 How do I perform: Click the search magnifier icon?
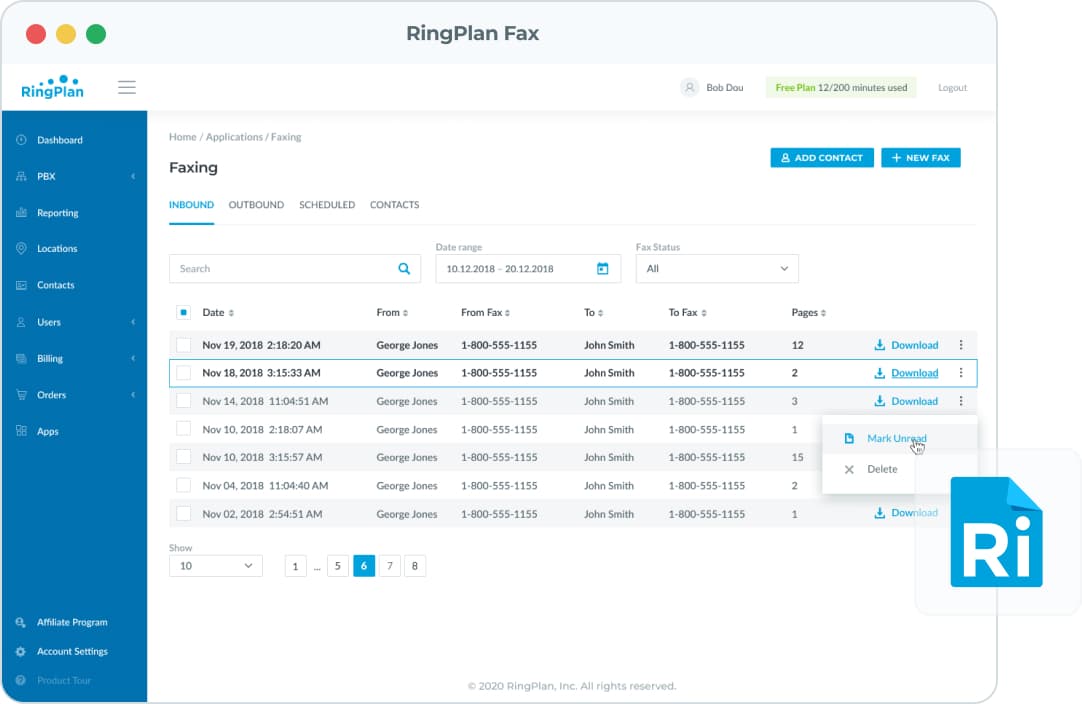coord(404,268)
